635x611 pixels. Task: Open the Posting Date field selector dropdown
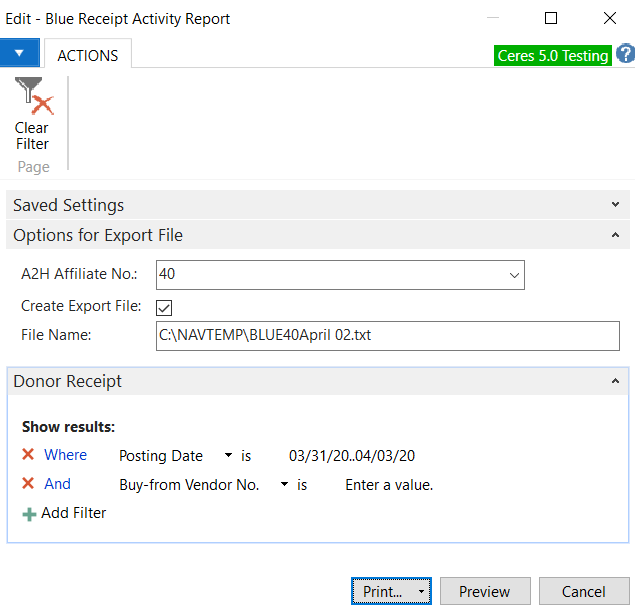(229, 456)
